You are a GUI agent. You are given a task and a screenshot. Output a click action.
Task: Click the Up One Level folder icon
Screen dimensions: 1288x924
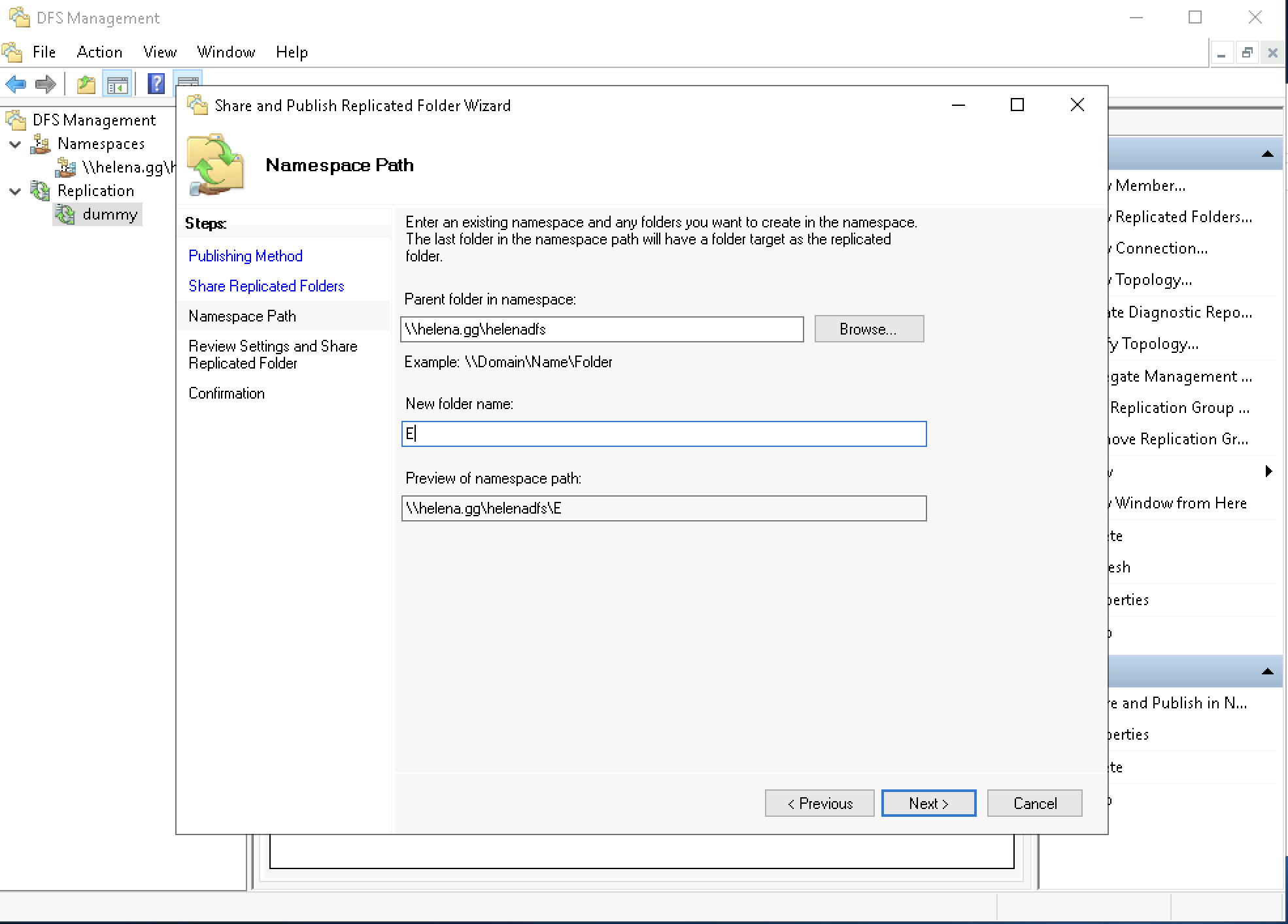86,84
